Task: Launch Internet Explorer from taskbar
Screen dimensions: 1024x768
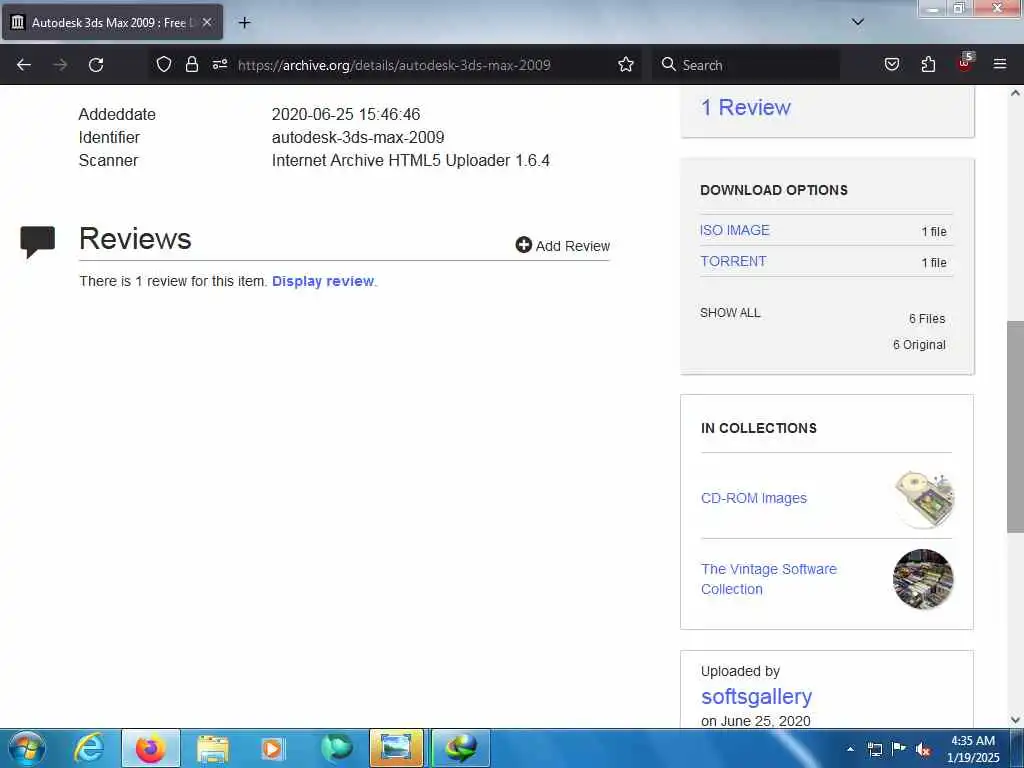Action: [89, 748]
